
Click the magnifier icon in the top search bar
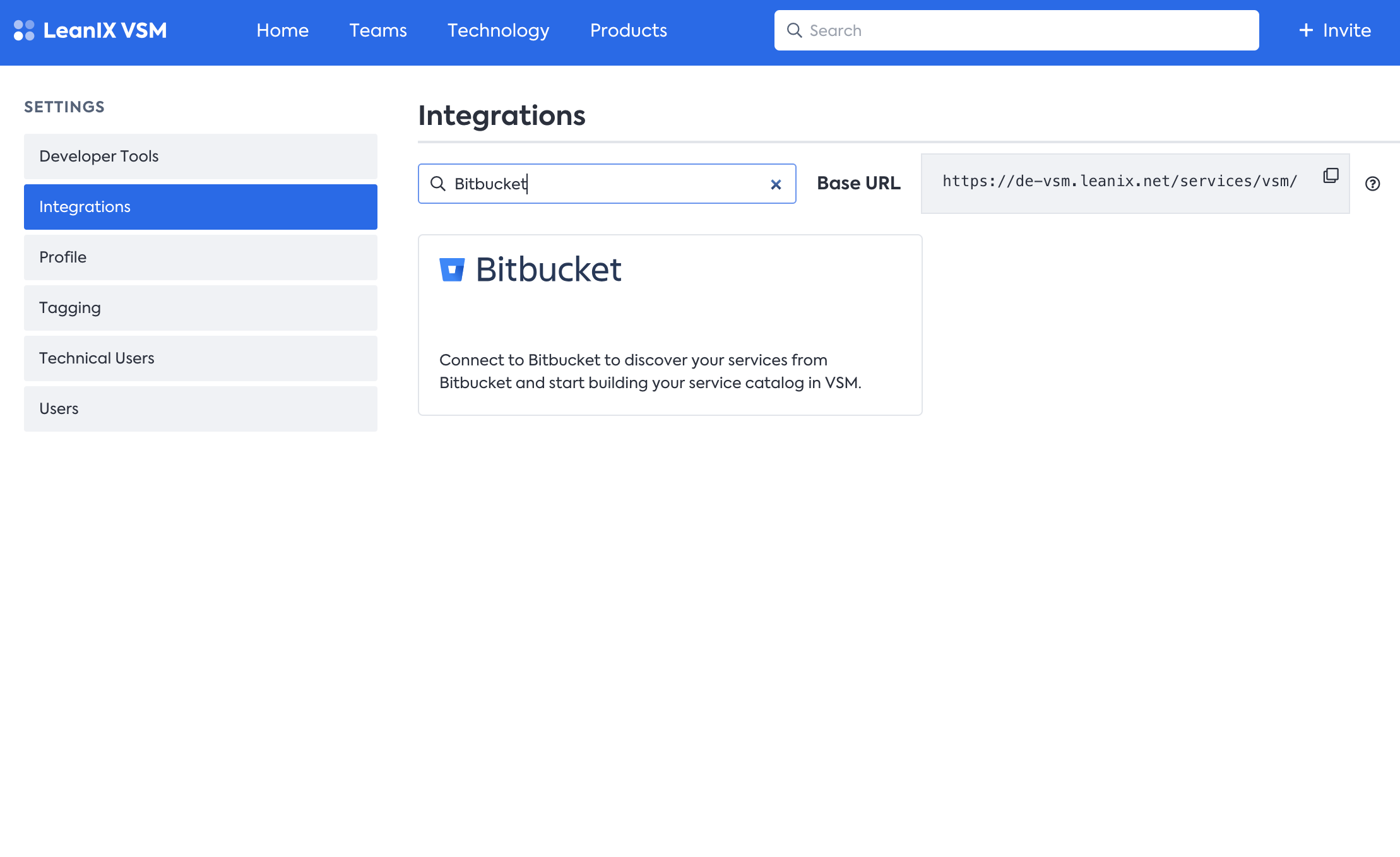tap(794, 30)
